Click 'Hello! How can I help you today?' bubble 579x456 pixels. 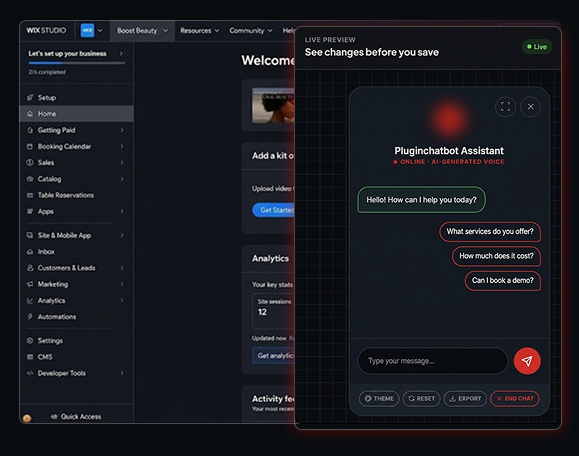(x=421, y=200)
